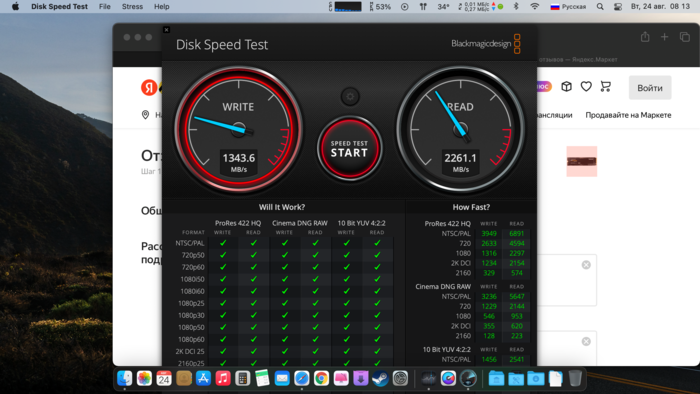Click the 10 Bit YUV 4:2:2 column header in Will It Work
This screenshot has height=394, width=700.
click(x=361, y=223)
